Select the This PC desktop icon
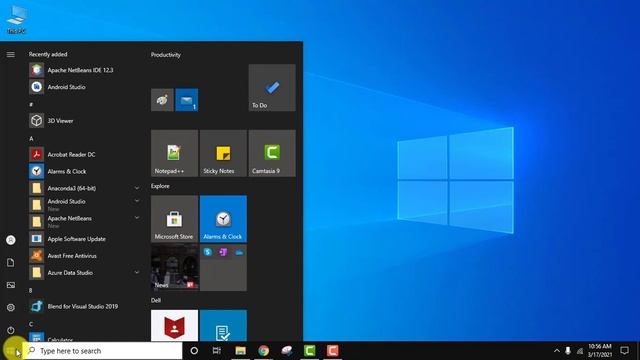 pyautogui.click(x=16, y=20)
